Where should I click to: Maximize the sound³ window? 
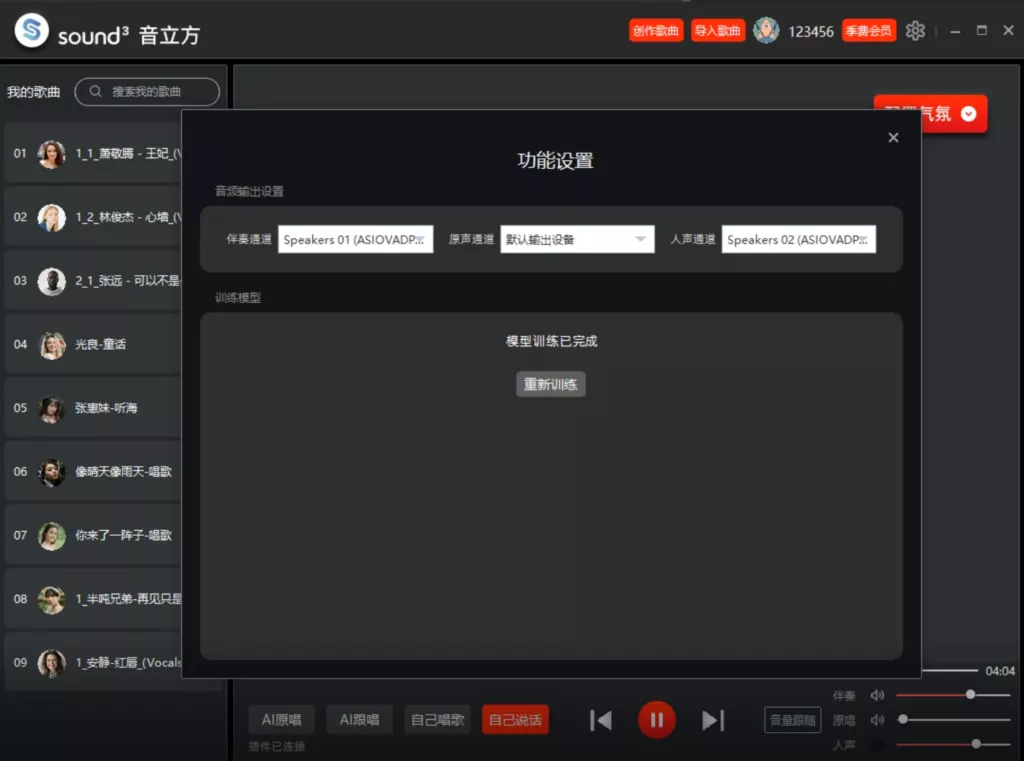(982, 30)
